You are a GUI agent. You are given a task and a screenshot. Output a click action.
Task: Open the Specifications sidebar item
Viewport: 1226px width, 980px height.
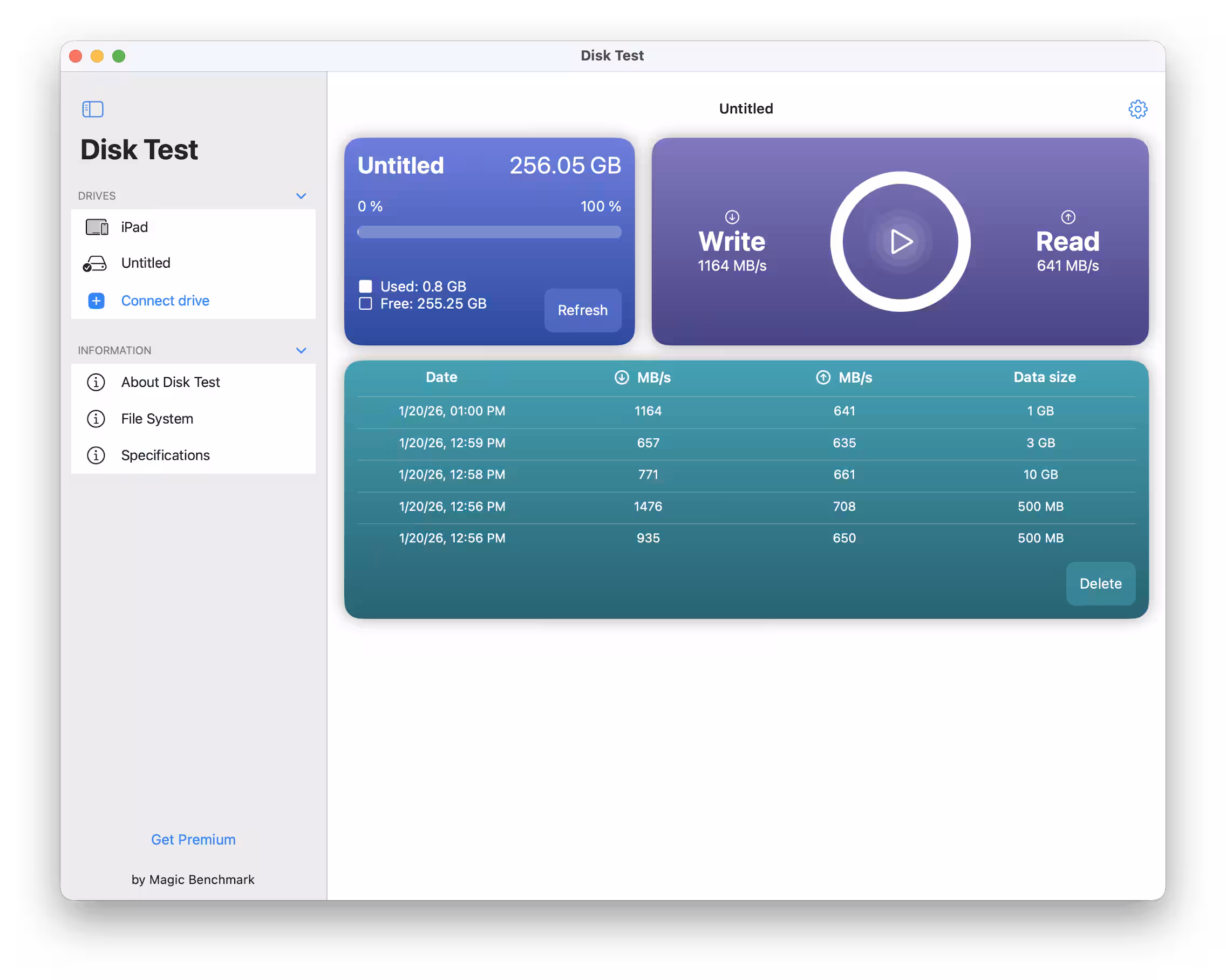(x=165, y=455)
